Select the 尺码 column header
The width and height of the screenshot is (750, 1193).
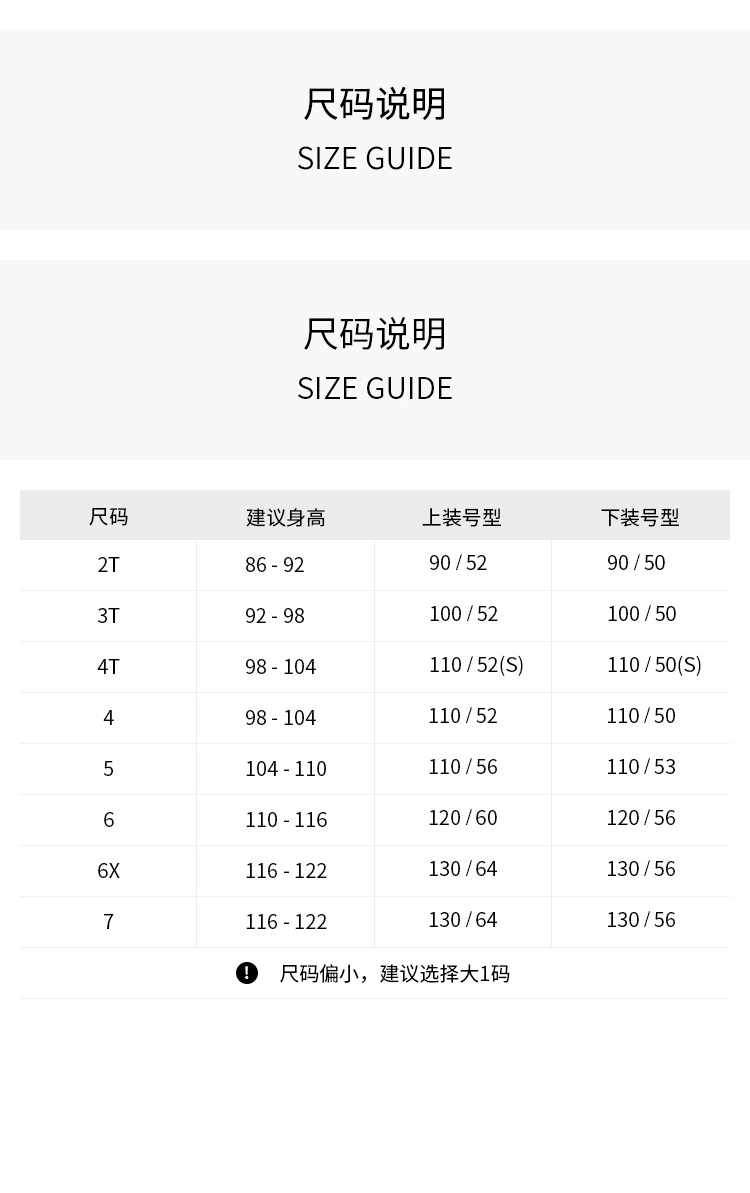coord(108,517)
